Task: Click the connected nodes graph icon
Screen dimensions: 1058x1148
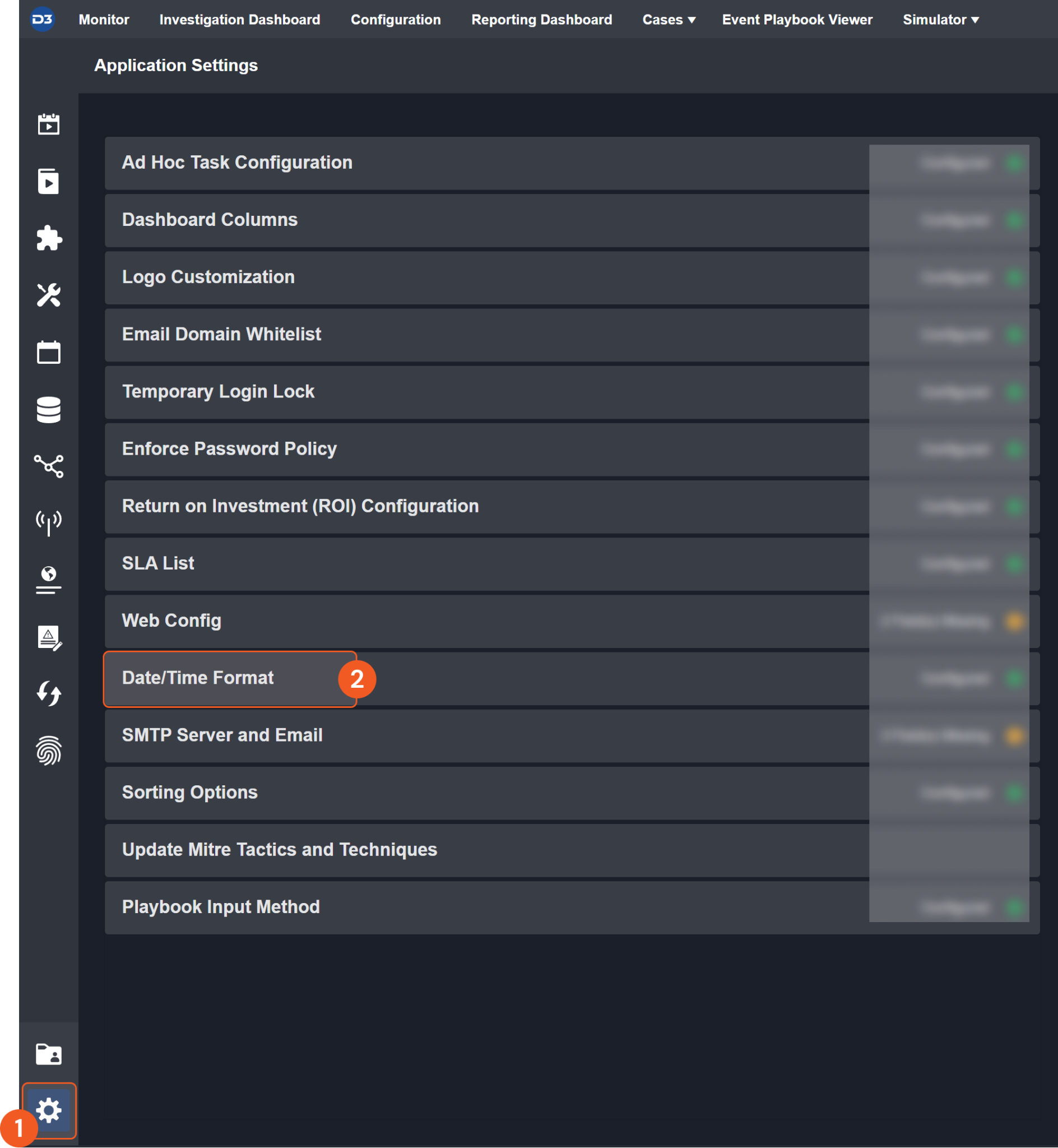Action: pyautogui.click(x=49, y=466)
